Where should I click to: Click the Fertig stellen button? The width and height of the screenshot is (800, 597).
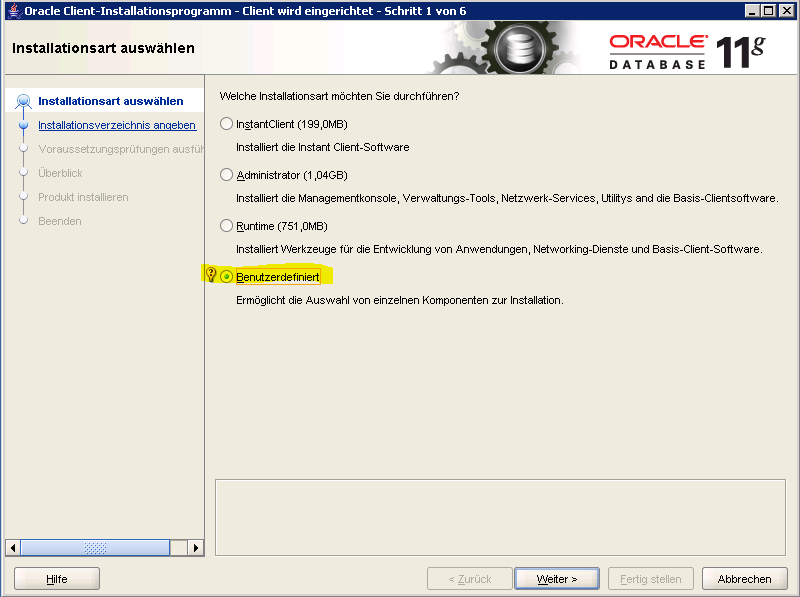[651, 579]
